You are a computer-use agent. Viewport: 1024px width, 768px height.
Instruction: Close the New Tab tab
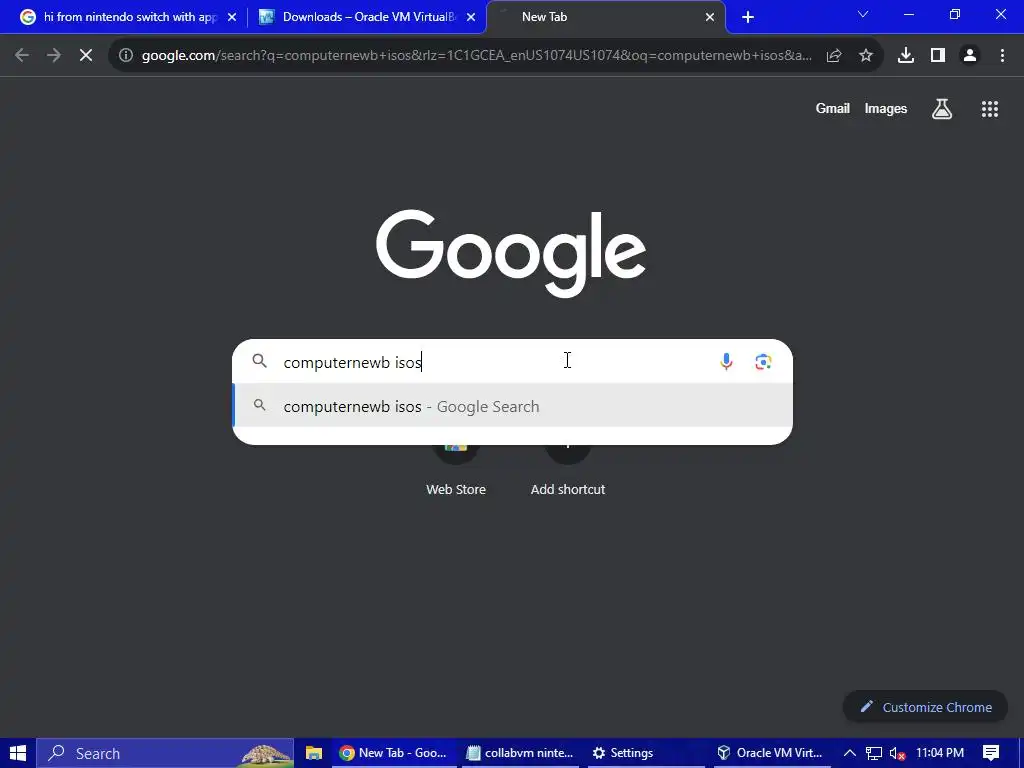710,17
